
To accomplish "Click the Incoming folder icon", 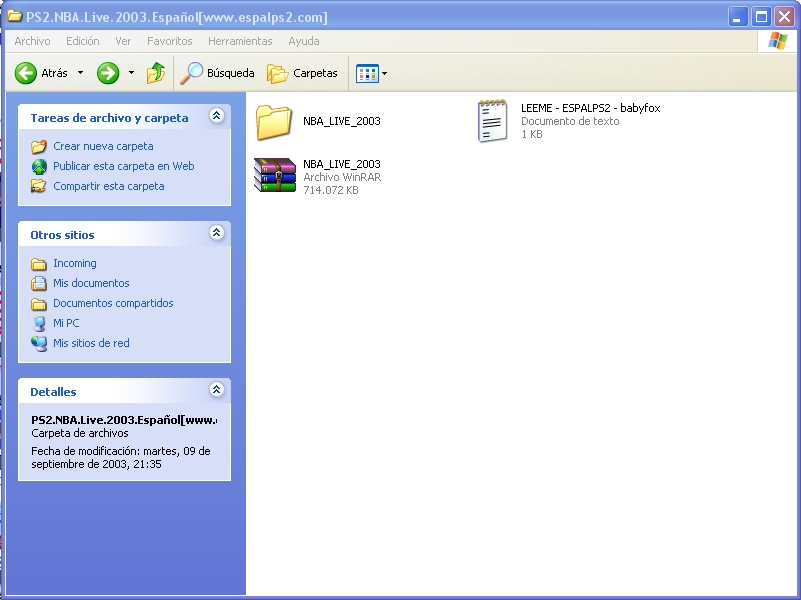I will pos(39,263).
